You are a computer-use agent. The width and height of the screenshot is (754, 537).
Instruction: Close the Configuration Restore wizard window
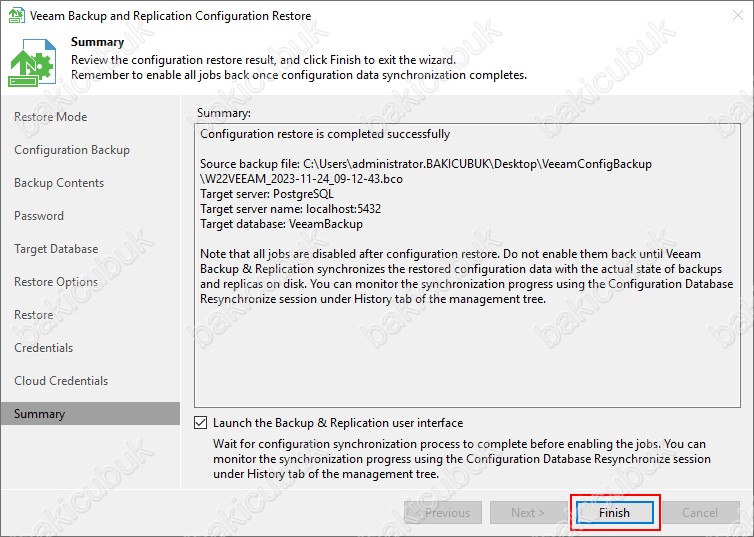click(x=738, y=15)
